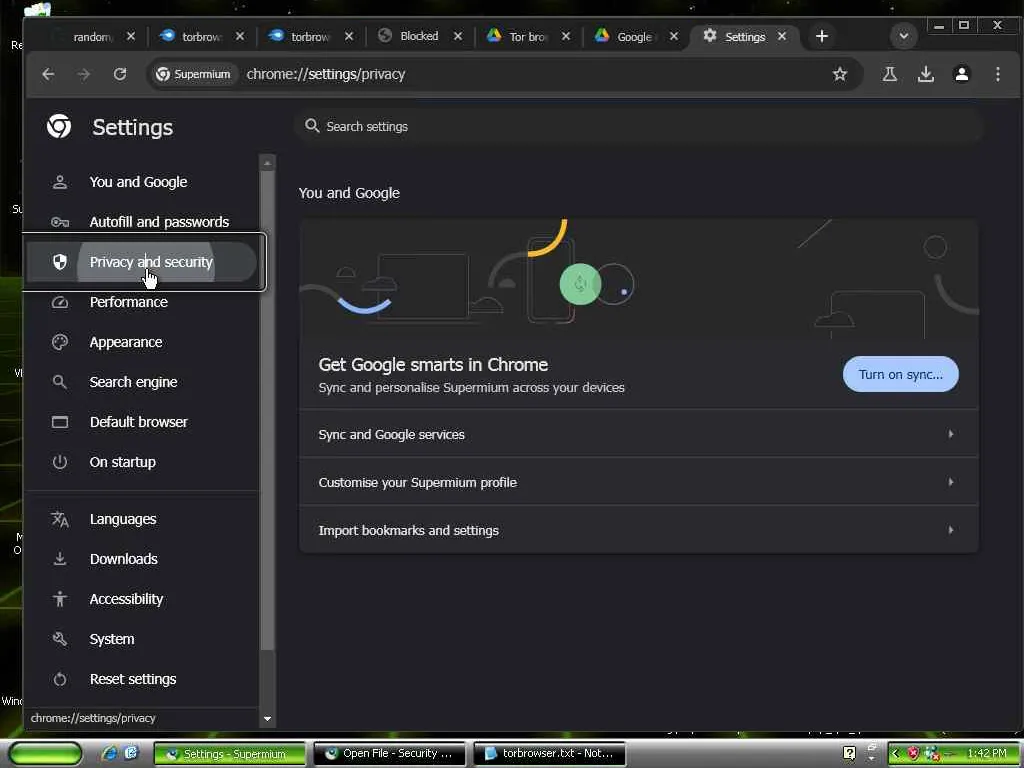Image resolution: width=1024 pixels, height=768 pixels.
Task: Click the forward navigation arrow
Action: (x=84, y=74)
